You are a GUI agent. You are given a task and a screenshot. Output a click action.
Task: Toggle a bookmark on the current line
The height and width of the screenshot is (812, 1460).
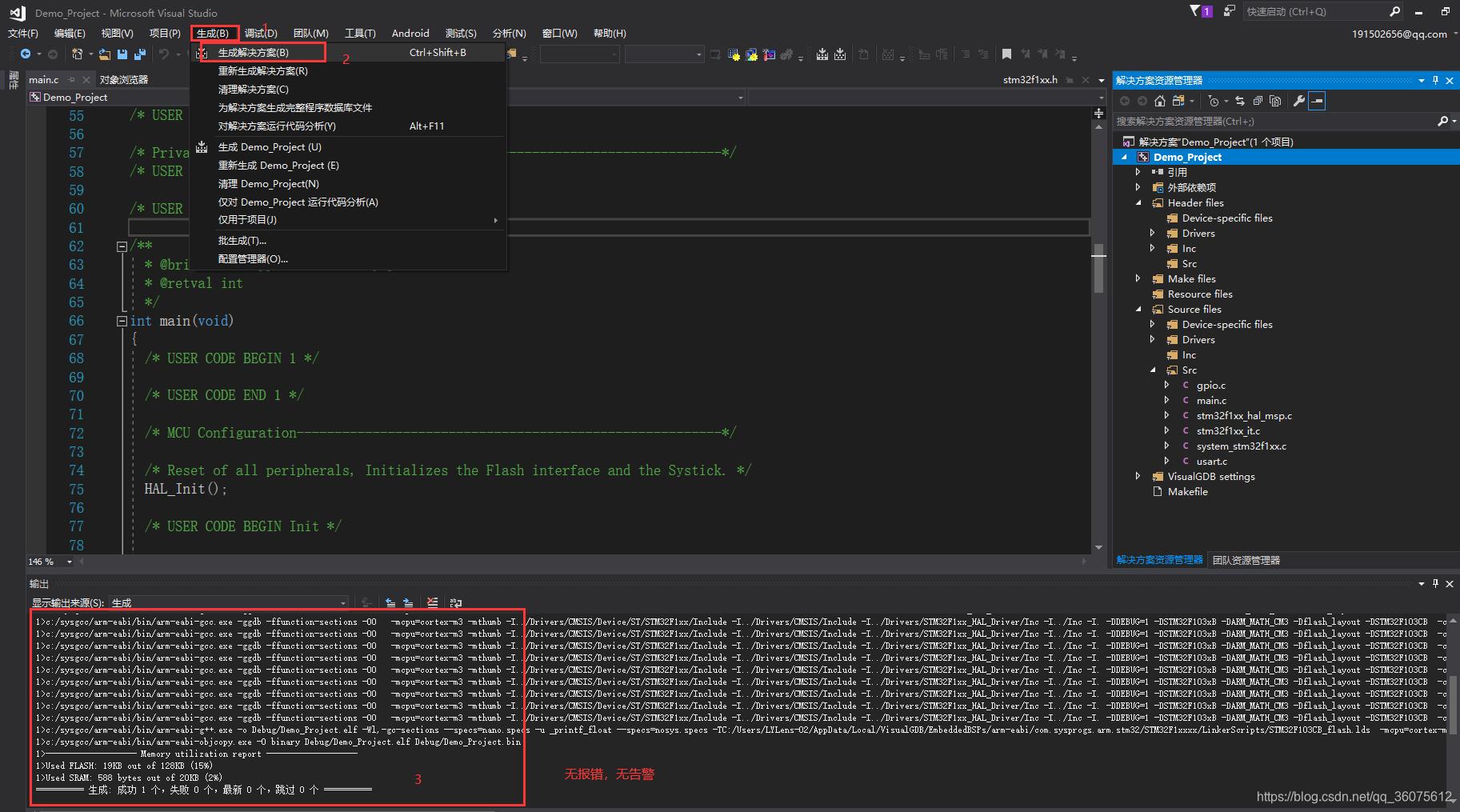(x=1006, y=54)
